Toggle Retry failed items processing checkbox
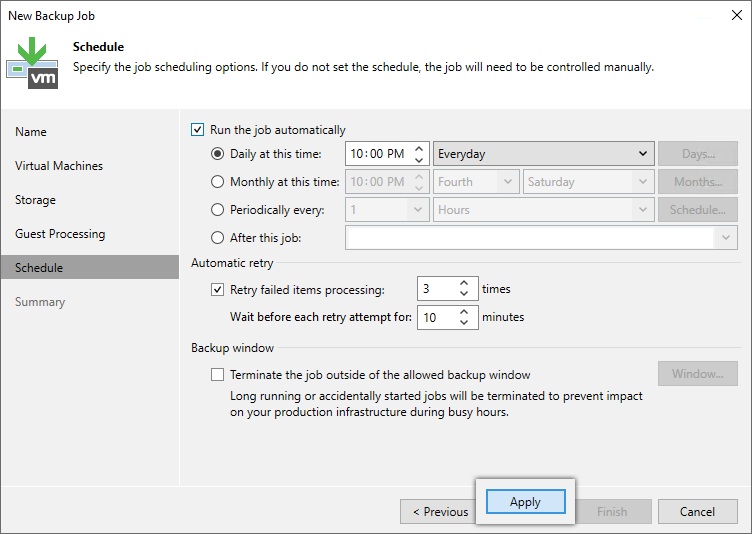 pos(217,289)
